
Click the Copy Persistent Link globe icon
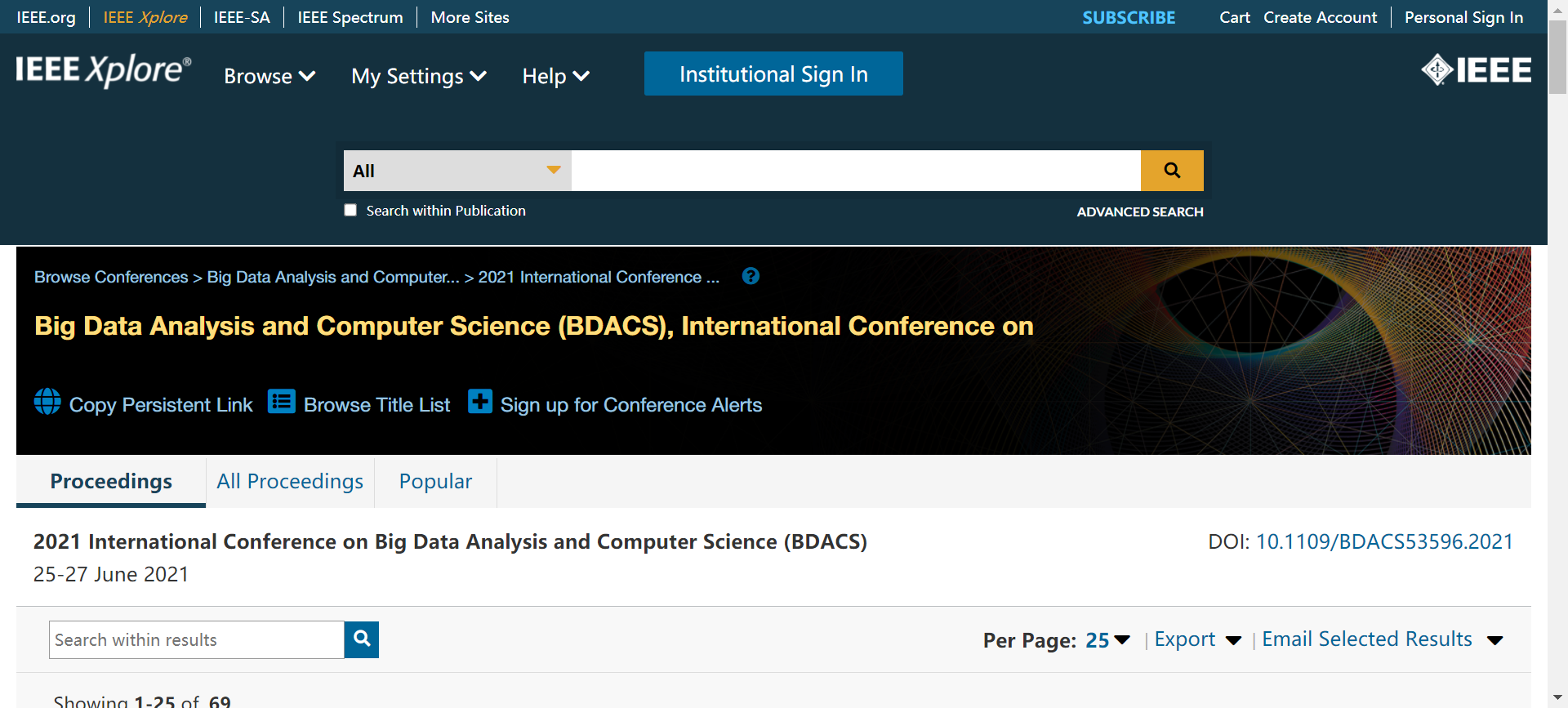(x=47, y=402)
